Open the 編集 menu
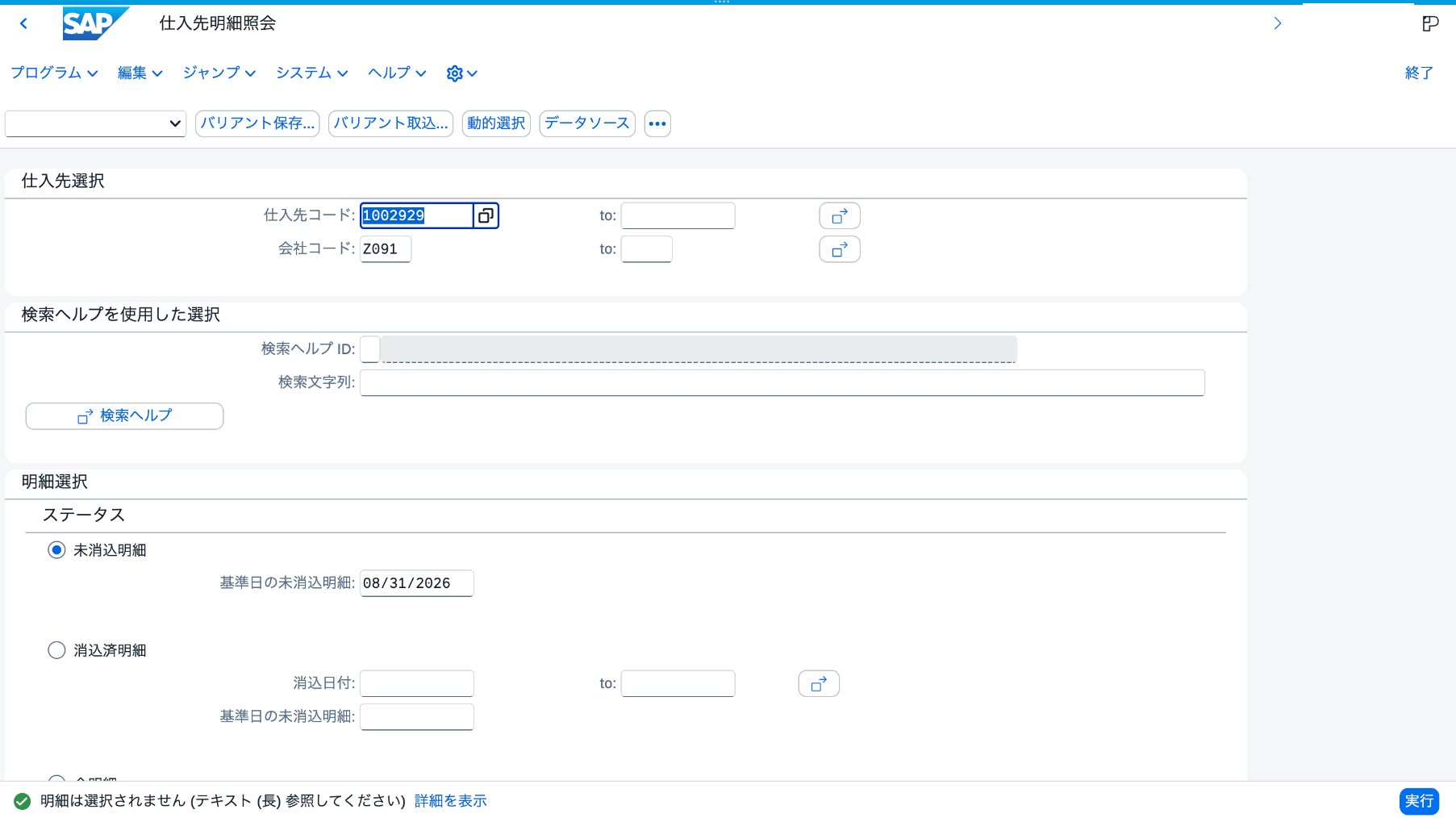Screen dimensions: 1456x818 pos(140,73)
